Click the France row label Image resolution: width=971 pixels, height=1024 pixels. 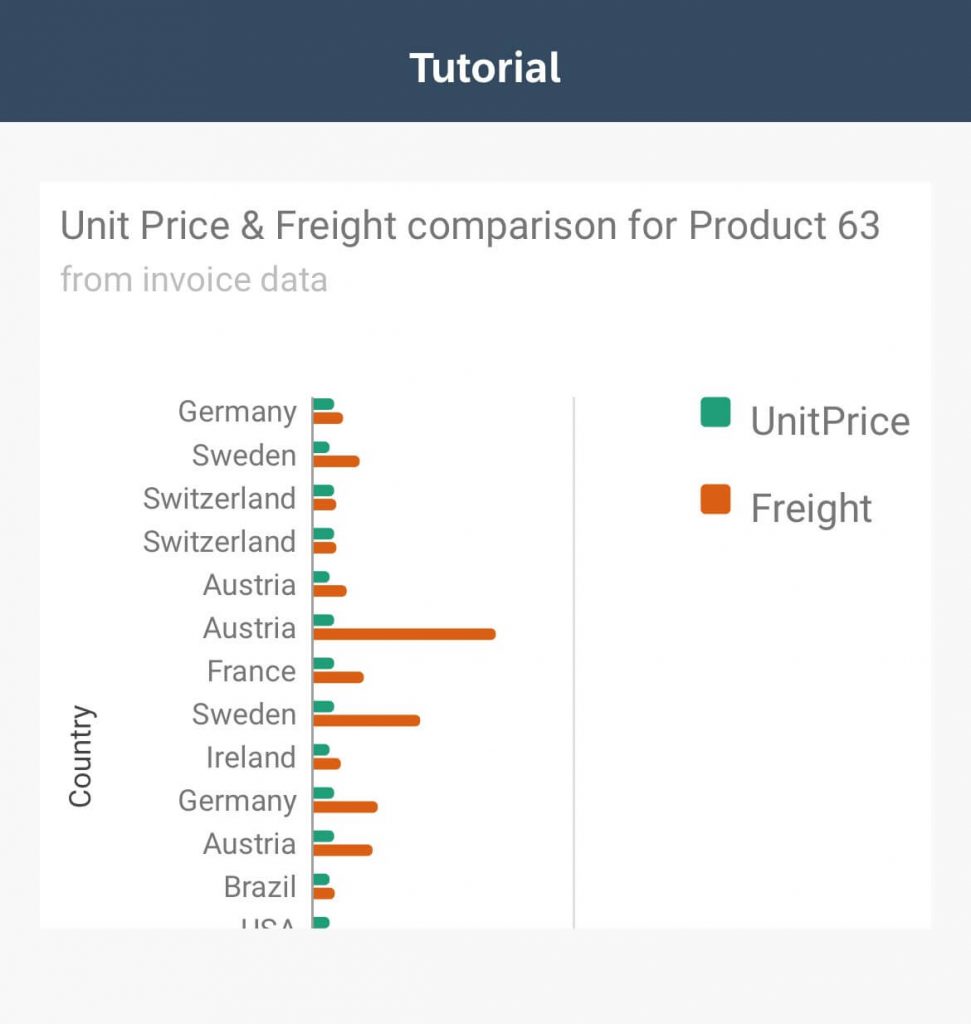coord(251,671)
